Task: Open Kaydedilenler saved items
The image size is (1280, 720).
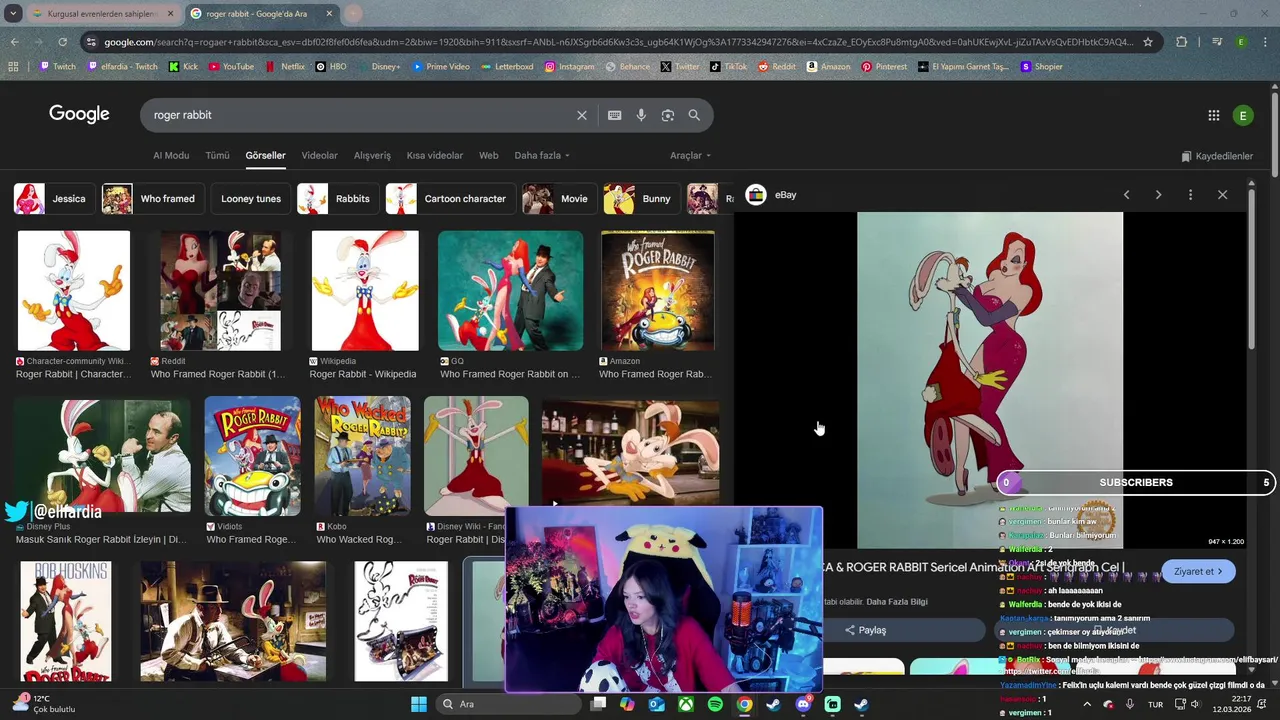Action: pos(1216,156)
